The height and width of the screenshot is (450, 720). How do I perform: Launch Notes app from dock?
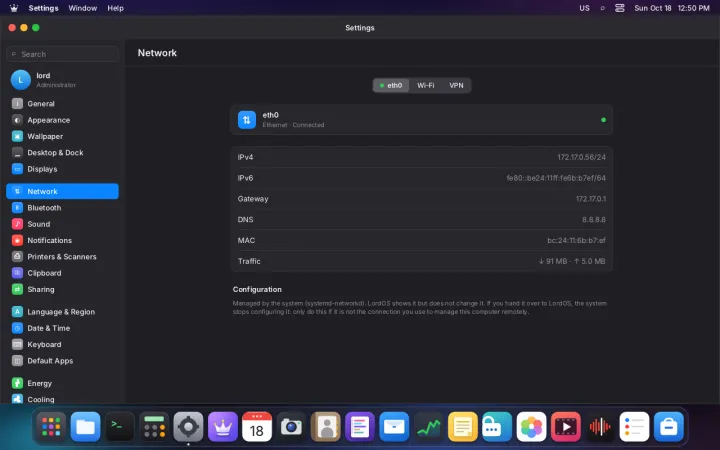(463, 427)
